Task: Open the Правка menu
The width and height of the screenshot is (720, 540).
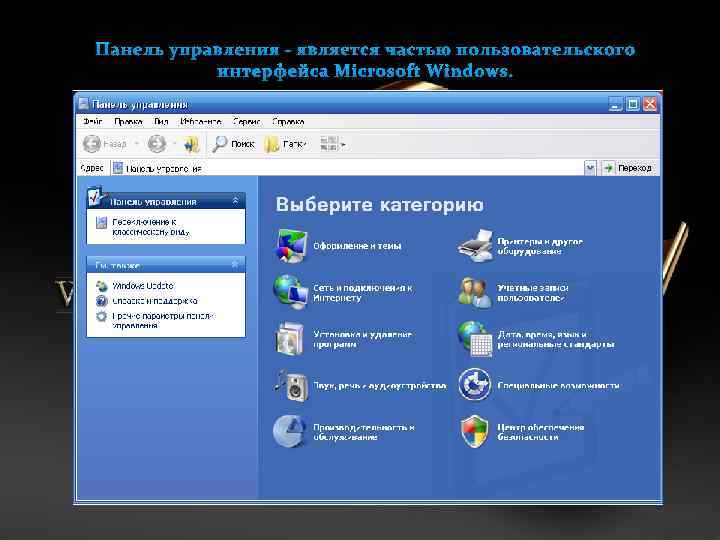Action: tap(128, 122)
